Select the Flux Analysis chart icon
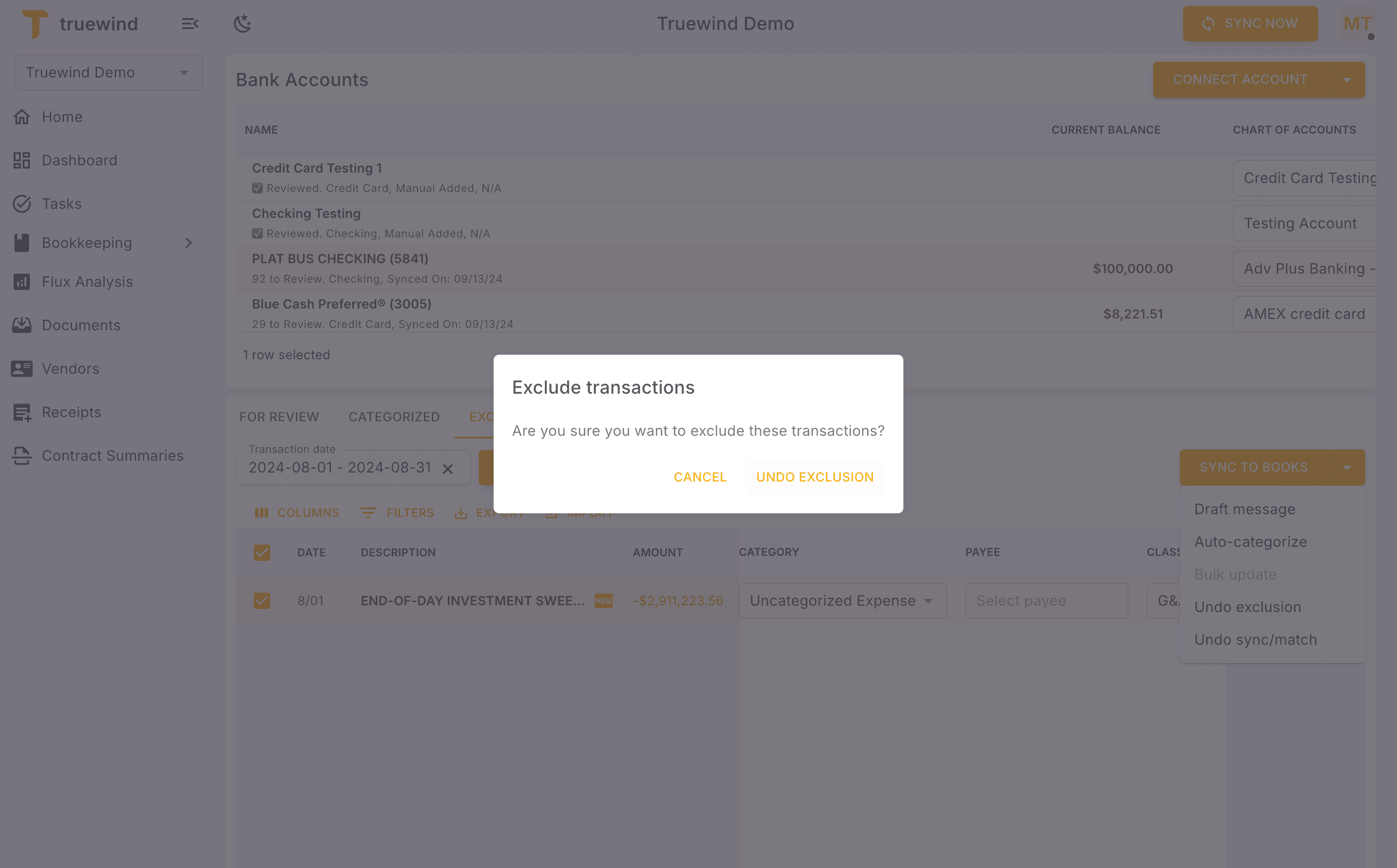This screenshot has height=868, width=1397. pyautogui.click(x=22, y=281)
